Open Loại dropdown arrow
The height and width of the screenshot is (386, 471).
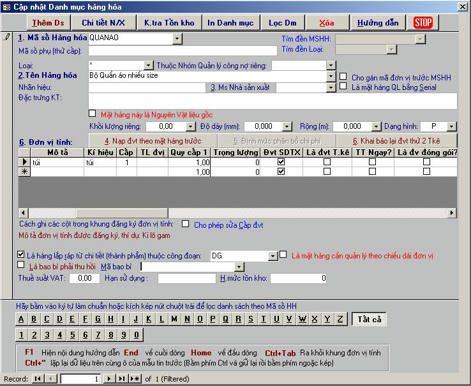(148, 65)
